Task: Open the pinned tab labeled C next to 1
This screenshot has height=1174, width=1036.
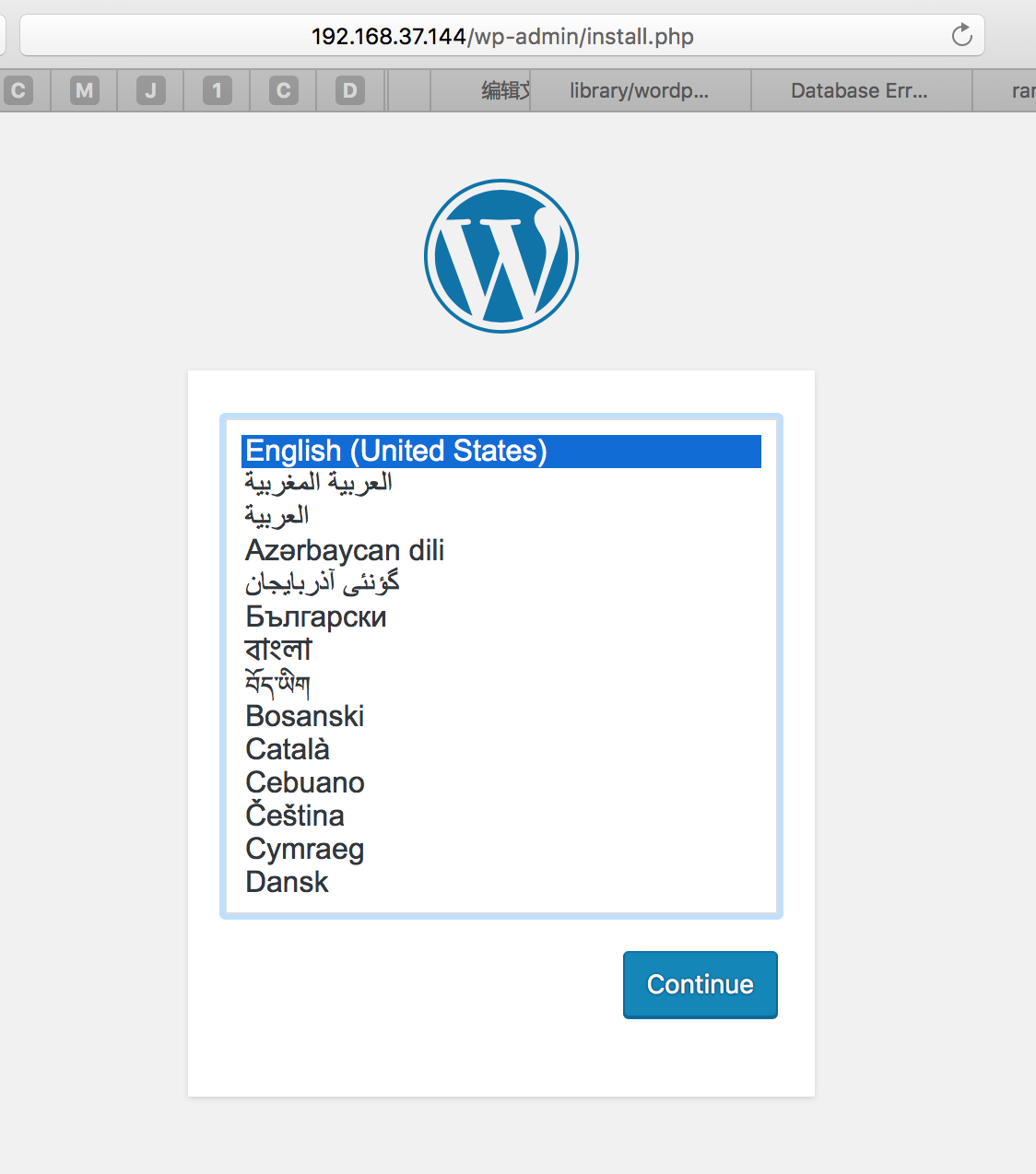Action: coord(283,90)
